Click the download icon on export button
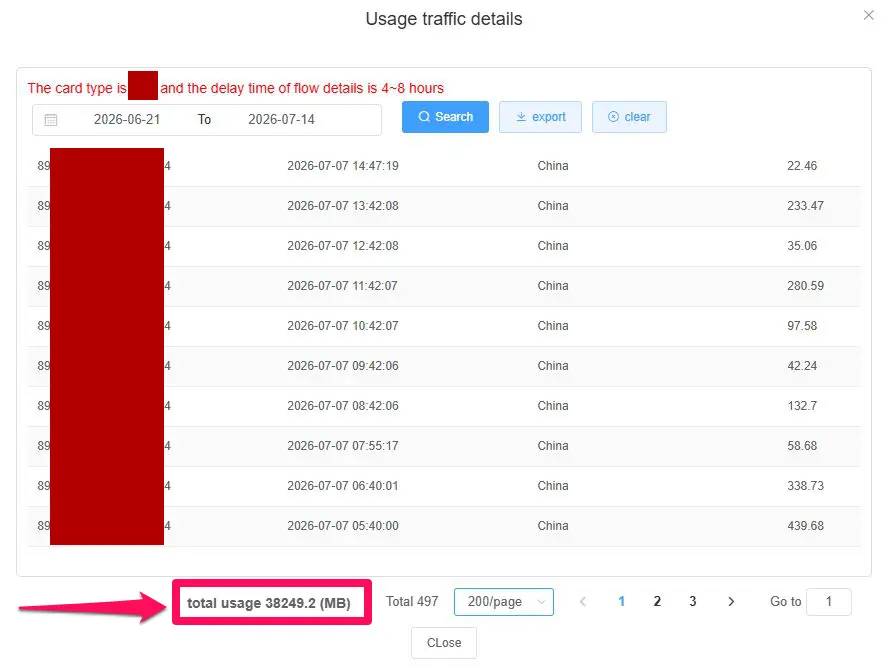 (521, 117)
